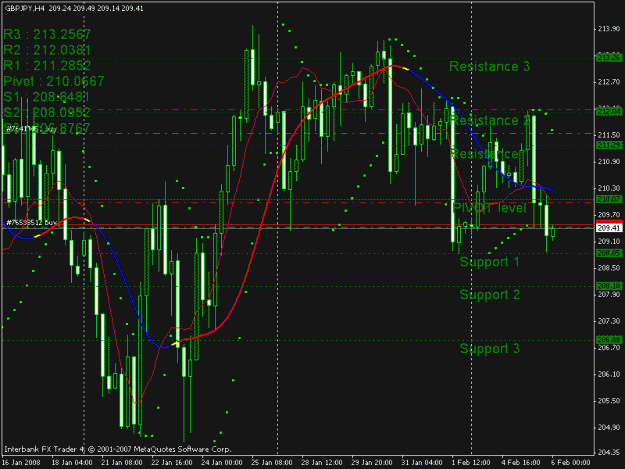Screen dimensions: 625x469
Task: Click the 210.90 price axis label
Action: point(609,162)
